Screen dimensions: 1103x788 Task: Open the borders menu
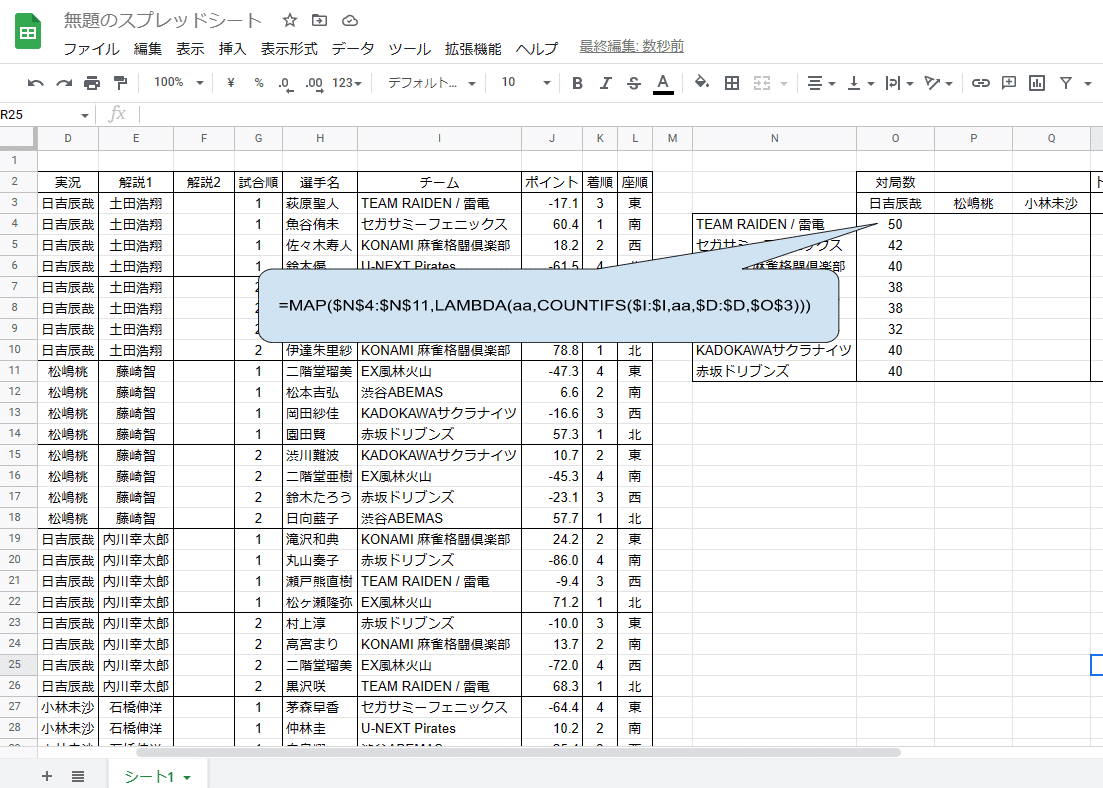[x=732, y=83]
